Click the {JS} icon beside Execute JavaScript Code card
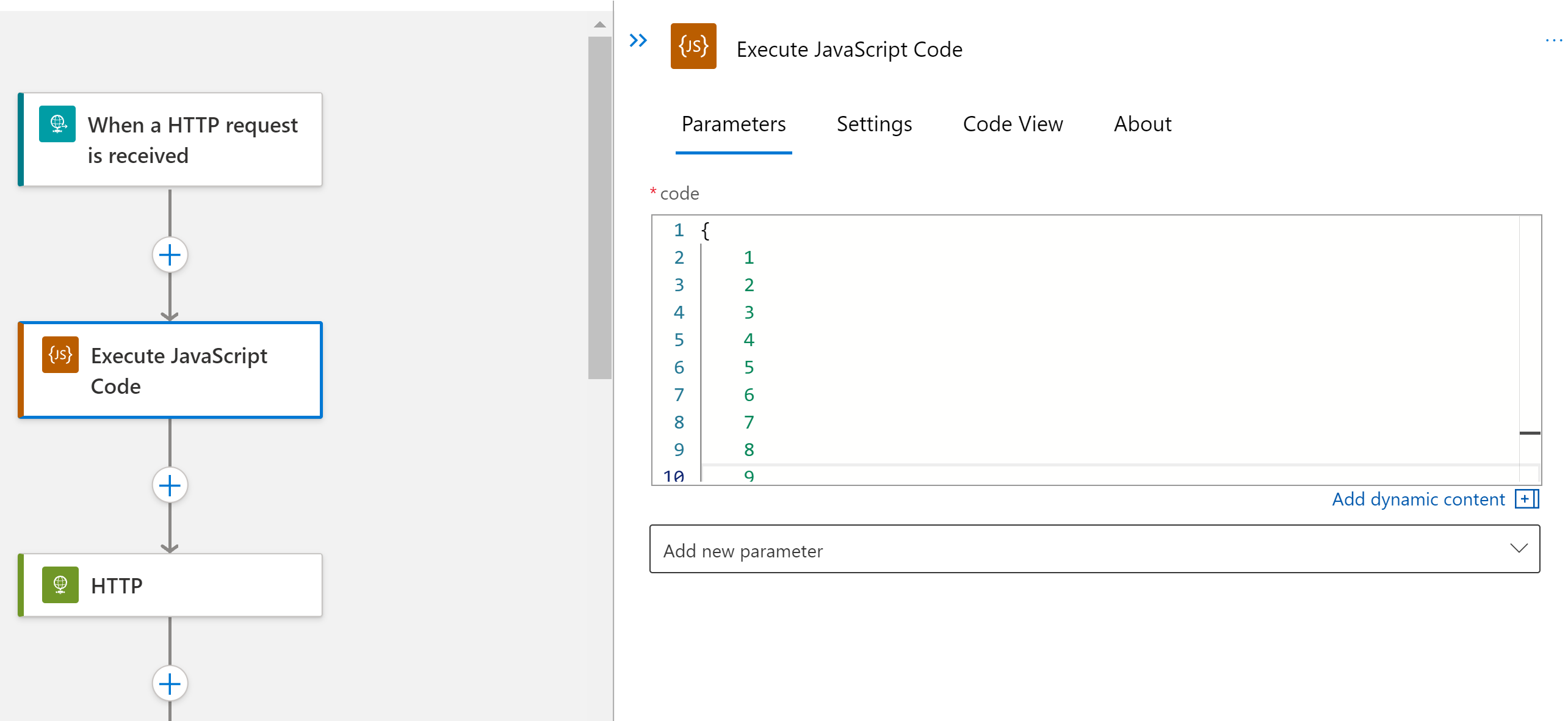Screen dimensions: 1568x721 click(60, 355)
